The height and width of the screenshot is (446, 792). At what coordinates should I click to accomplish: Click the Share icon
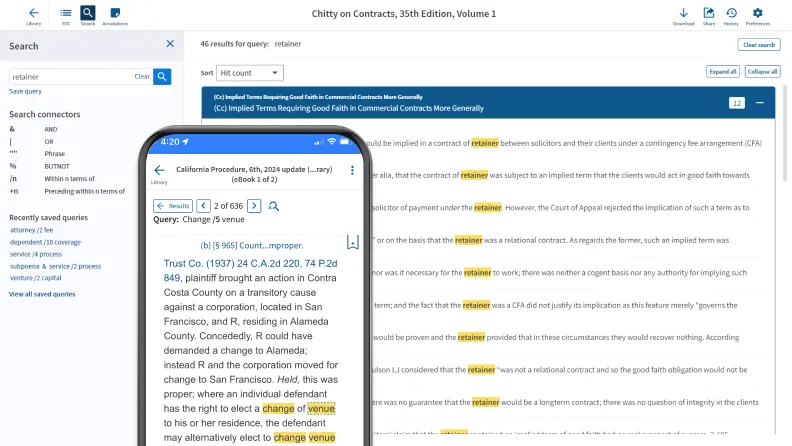pos(709,14)
